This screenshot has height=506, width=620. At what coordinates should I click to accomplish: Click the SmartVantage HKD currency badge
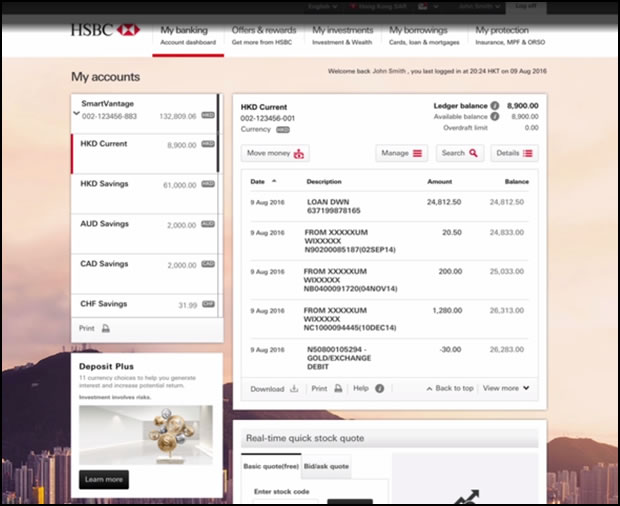pyautogui.click(x=208, y=115)
